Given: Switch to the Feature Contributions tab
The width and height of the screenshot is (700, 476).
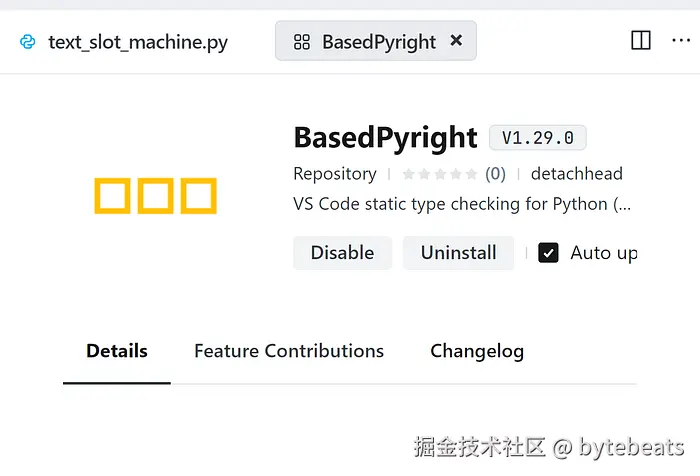Looking at the screenshot, I should 289,351.
